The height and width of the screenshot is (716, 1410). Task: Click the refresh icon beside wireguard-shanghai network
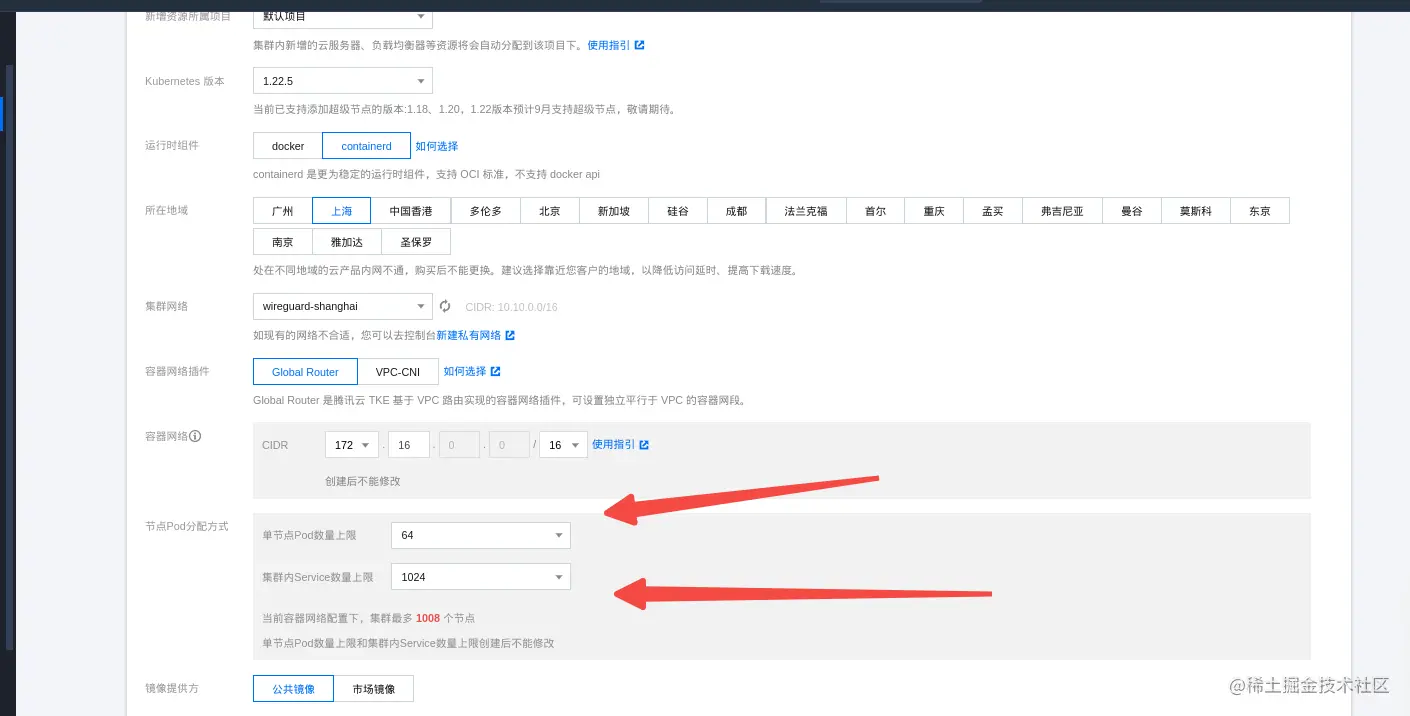[x=445, y=306]
